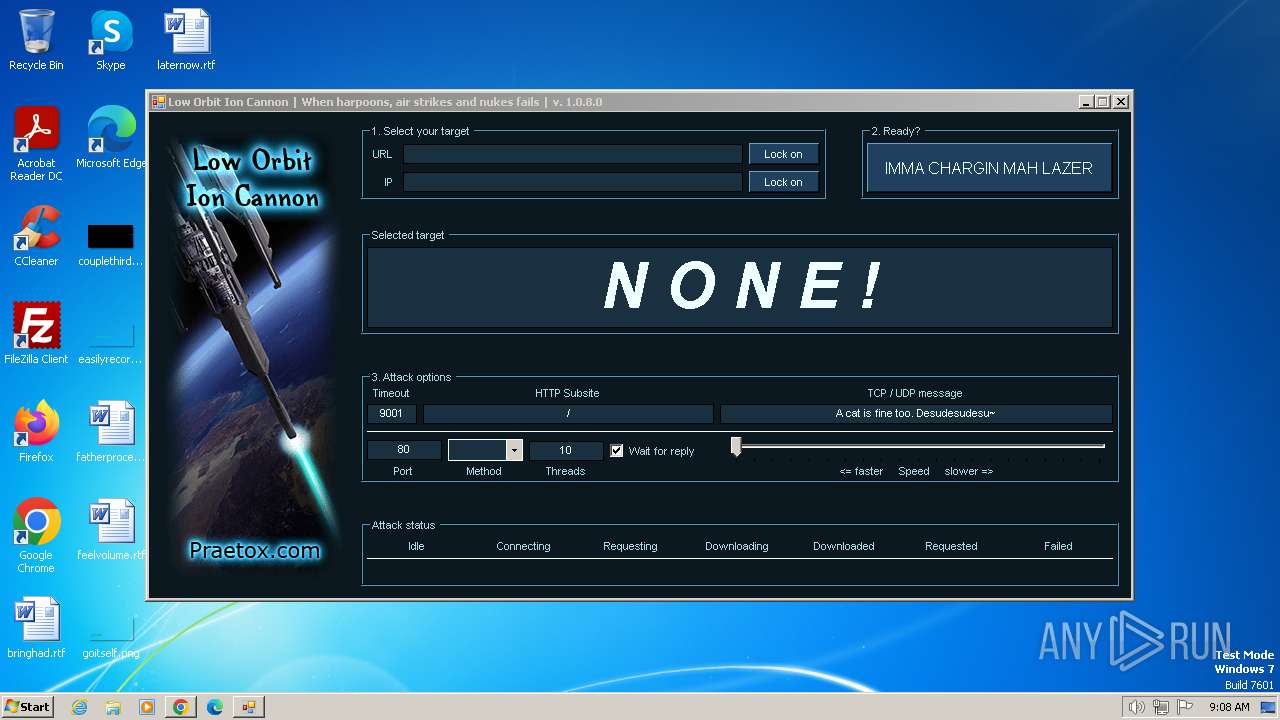Select the fatherproce document icon
The width and height of the screenshot is (1280, 720).
(110, 431)
